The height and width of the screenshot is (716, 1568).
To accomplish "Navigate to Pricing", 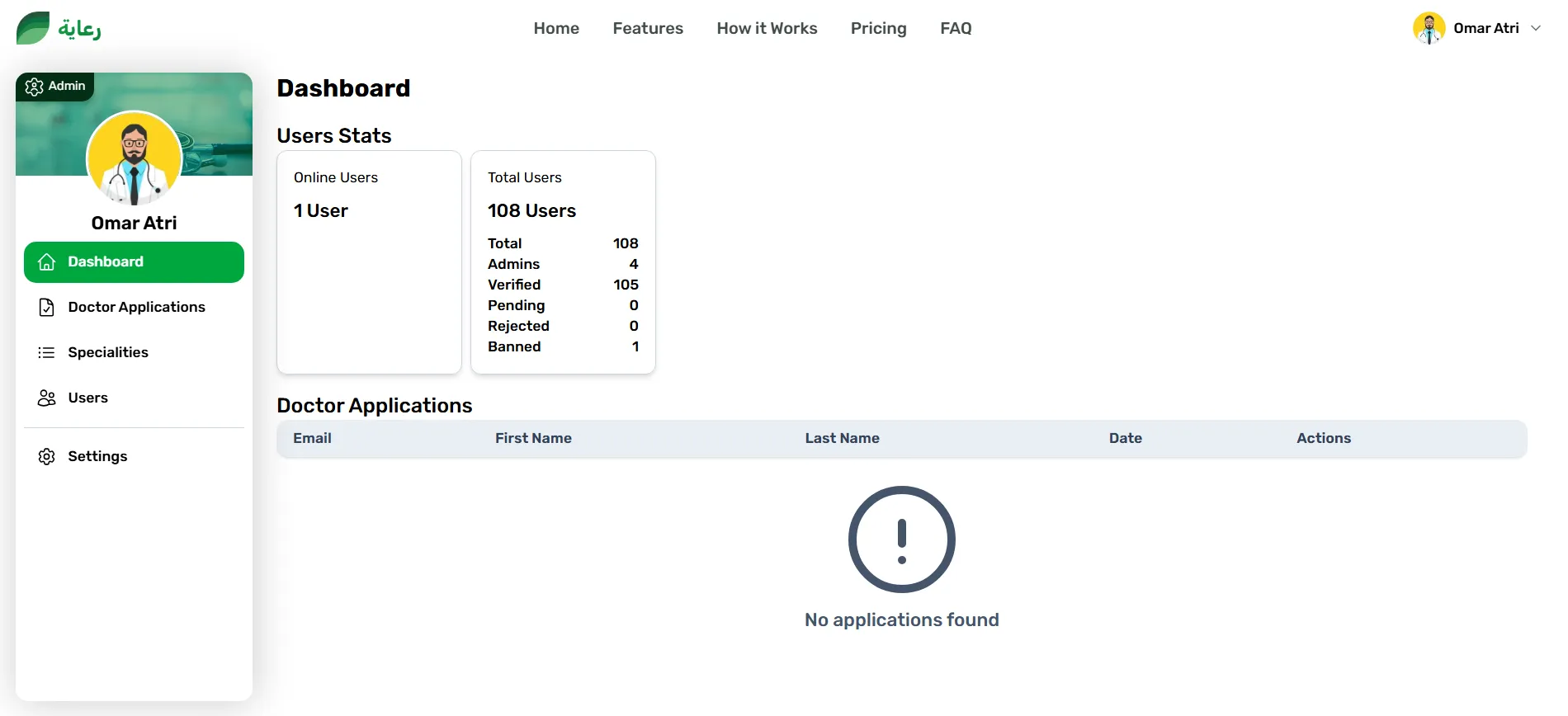I will click(878, 28).
